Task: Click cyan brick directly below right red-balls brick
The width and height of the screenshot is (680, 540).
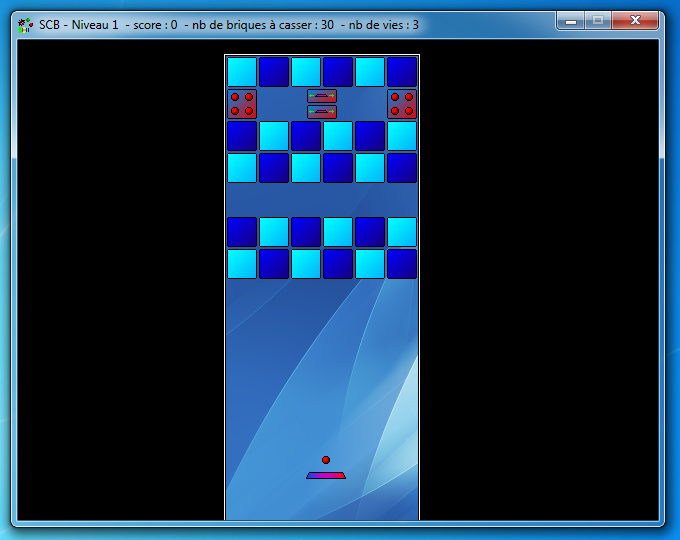Action: click(x=402, y=136)
